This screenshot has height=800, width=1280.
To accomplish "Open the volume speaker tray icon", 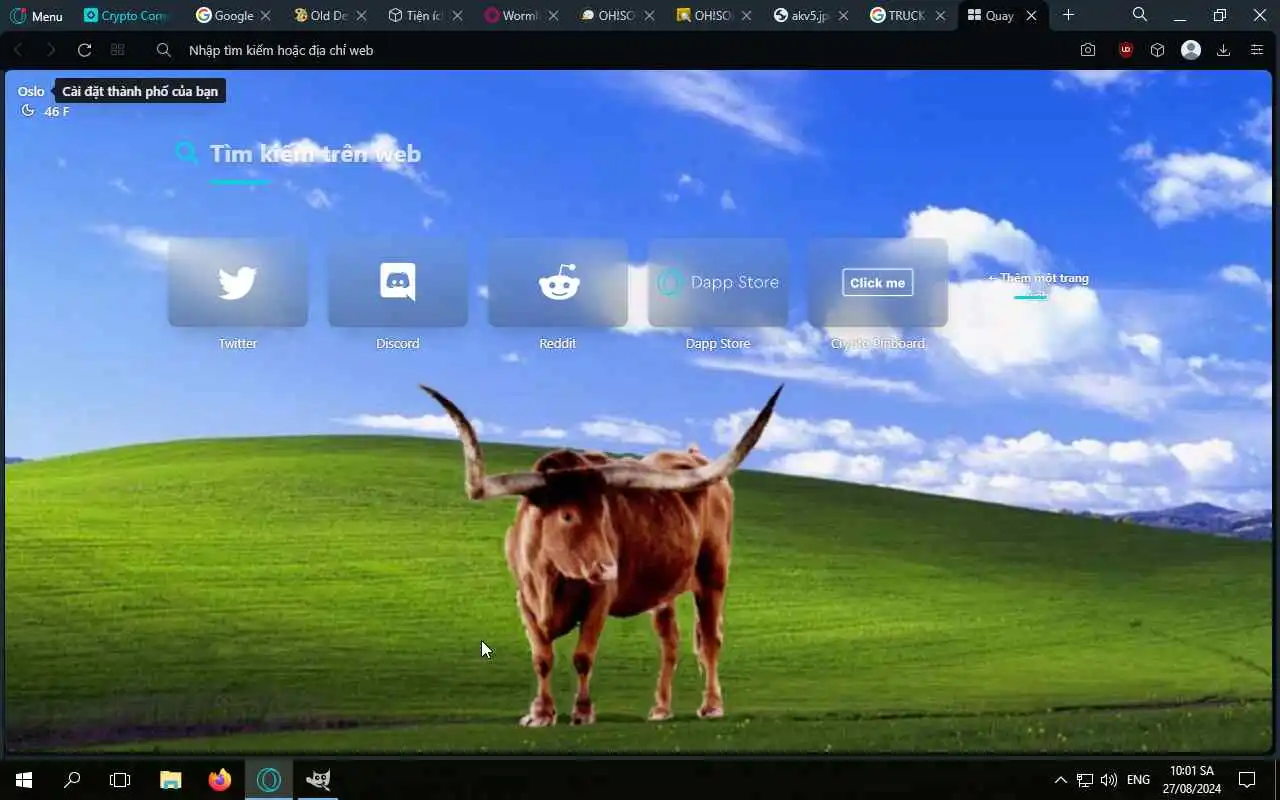I will point(1109,780).
